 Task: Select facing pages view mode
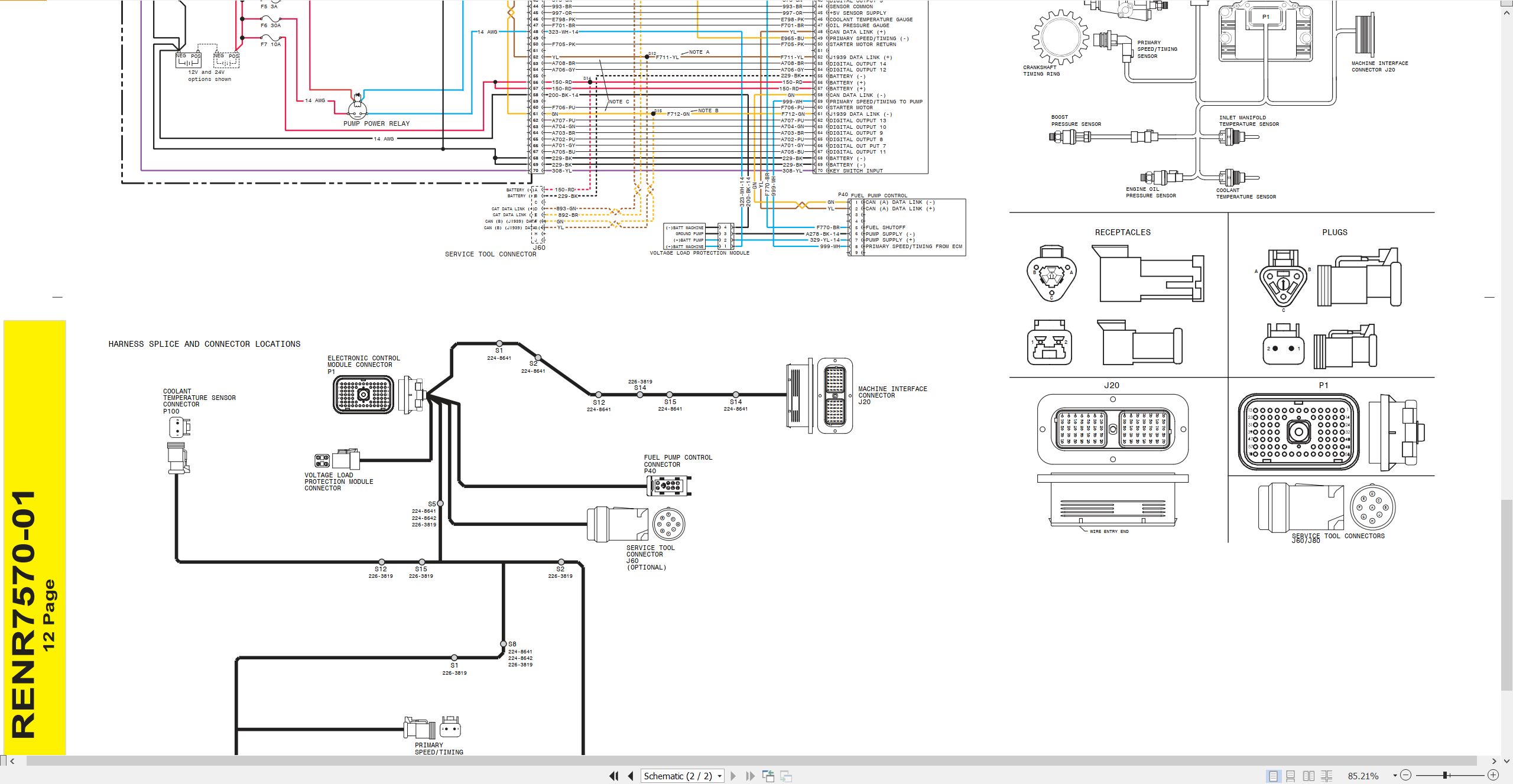point(1309,776)
